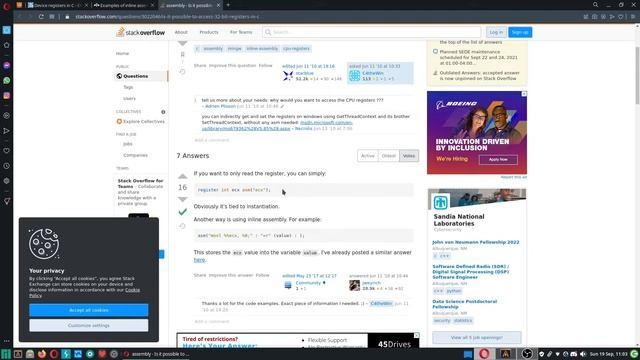This screenshot has height=360, width=640.
Task: Click the page vertical scrollbar
Action: click(637, 76)
